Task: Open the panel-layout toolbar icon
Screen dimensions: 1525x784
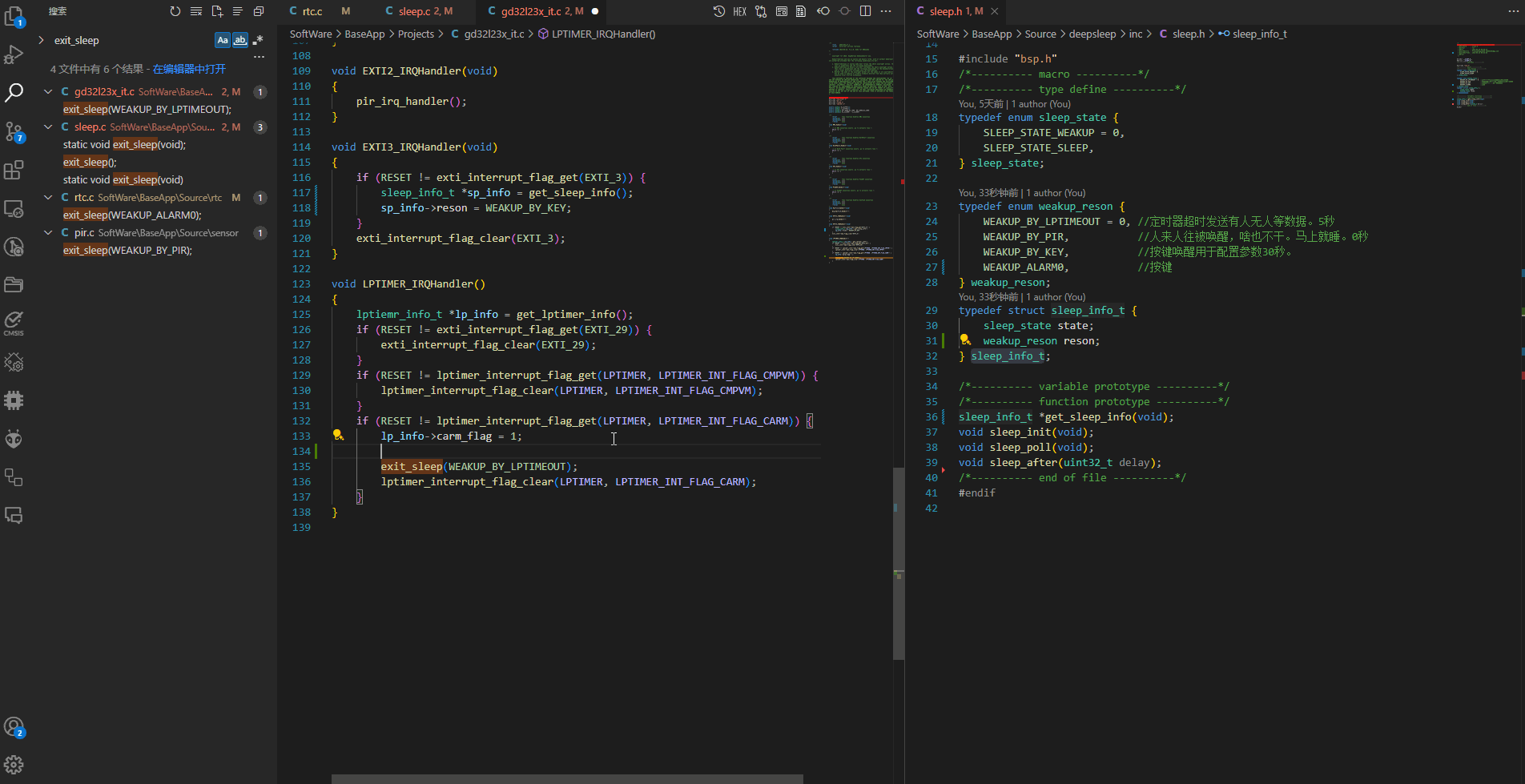Action: point(782,11)
